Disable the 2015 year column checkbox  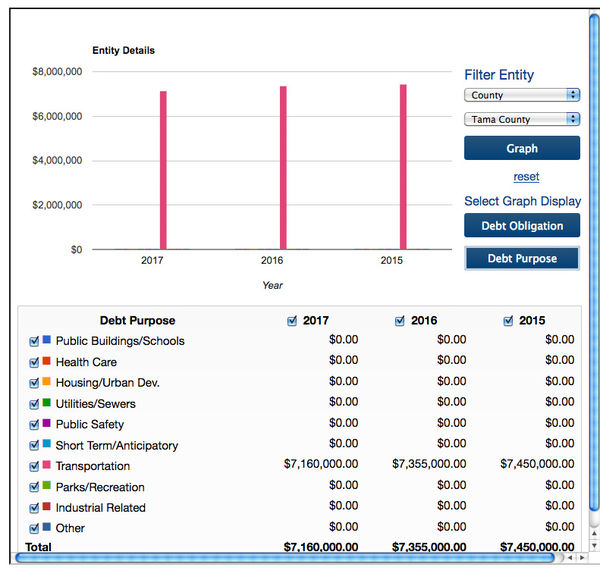(508, 321)
